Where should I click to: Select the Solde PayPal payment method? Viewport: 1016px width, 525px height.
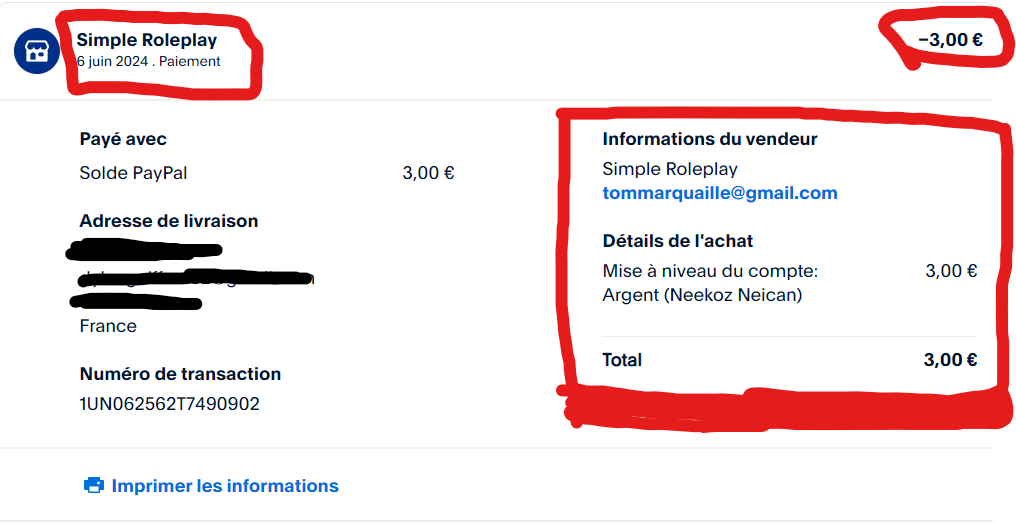point(133,173)
